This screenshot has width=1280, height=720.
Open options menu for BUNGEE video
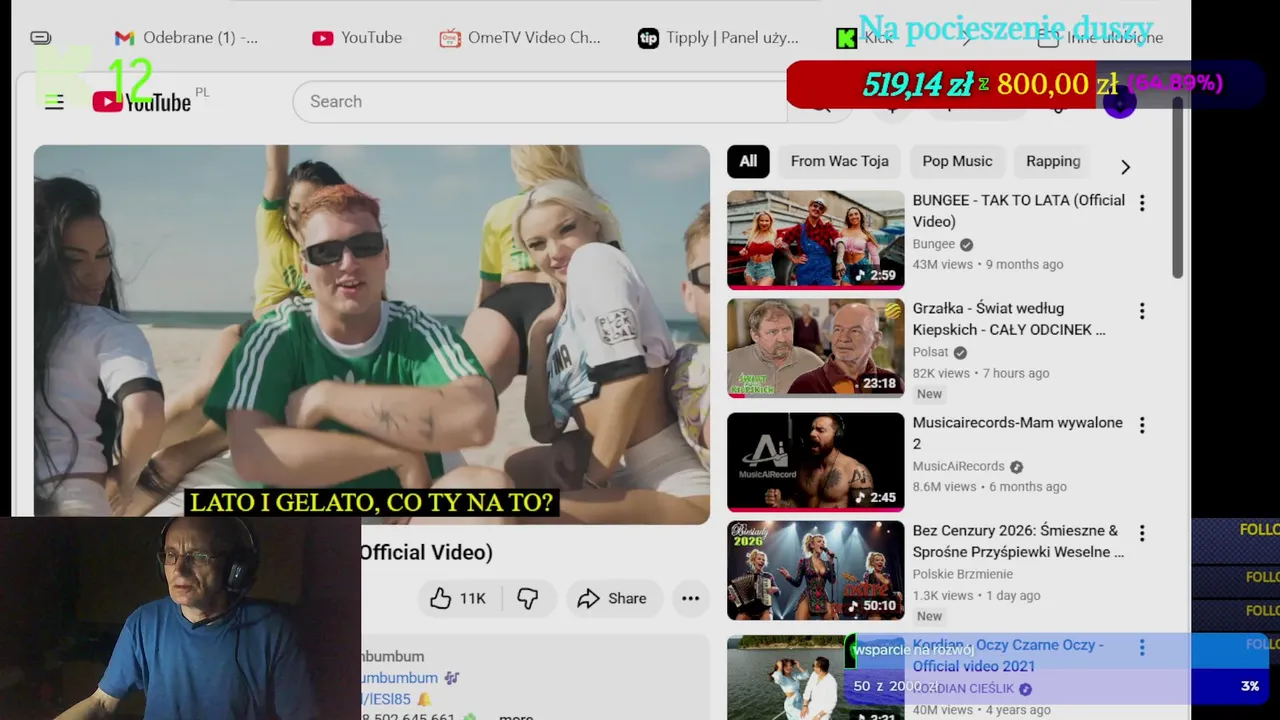(1142, 203)
